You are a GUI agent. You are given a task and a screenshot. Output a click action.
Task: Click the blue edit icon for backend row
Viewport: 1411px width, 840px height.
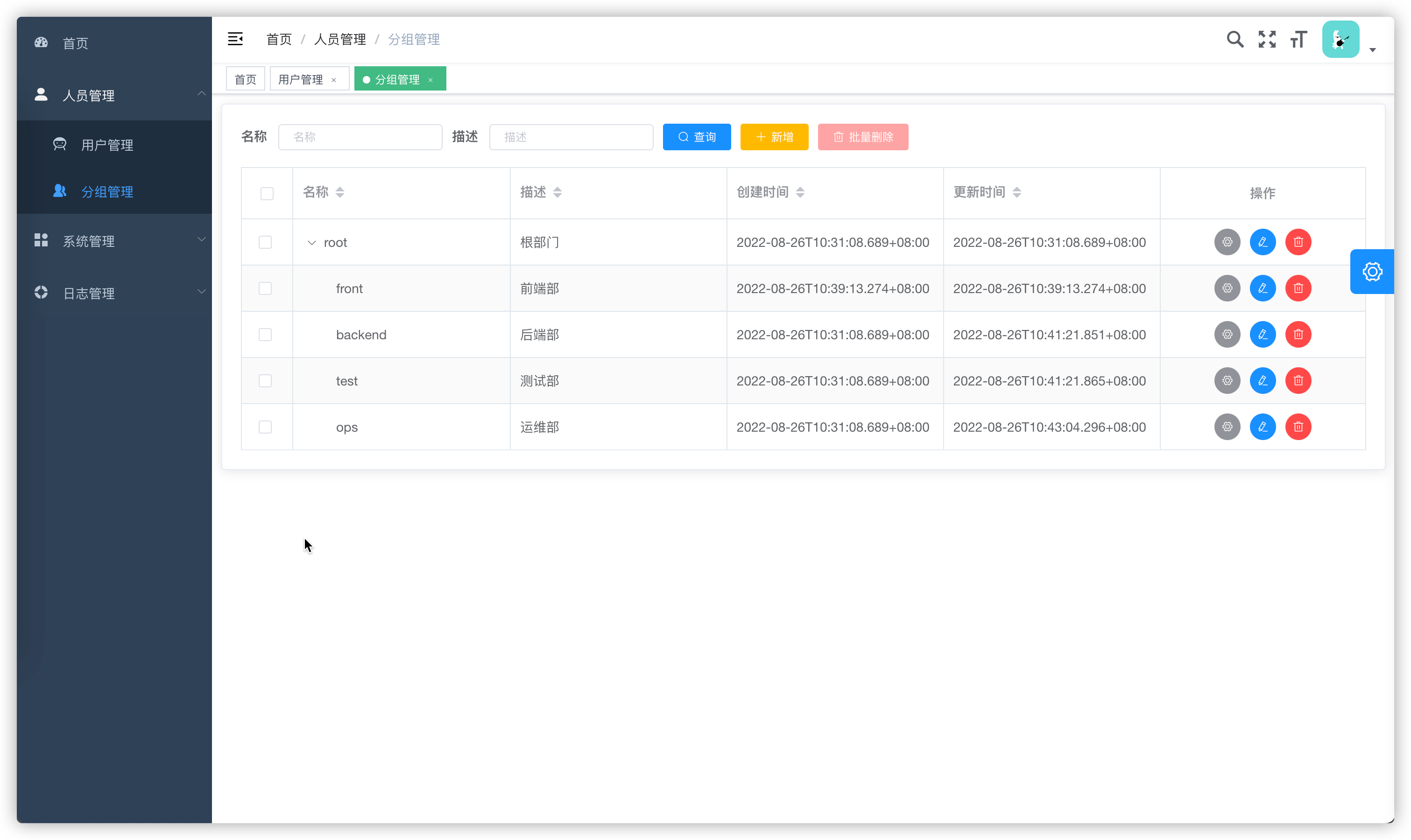point(1263,335)
